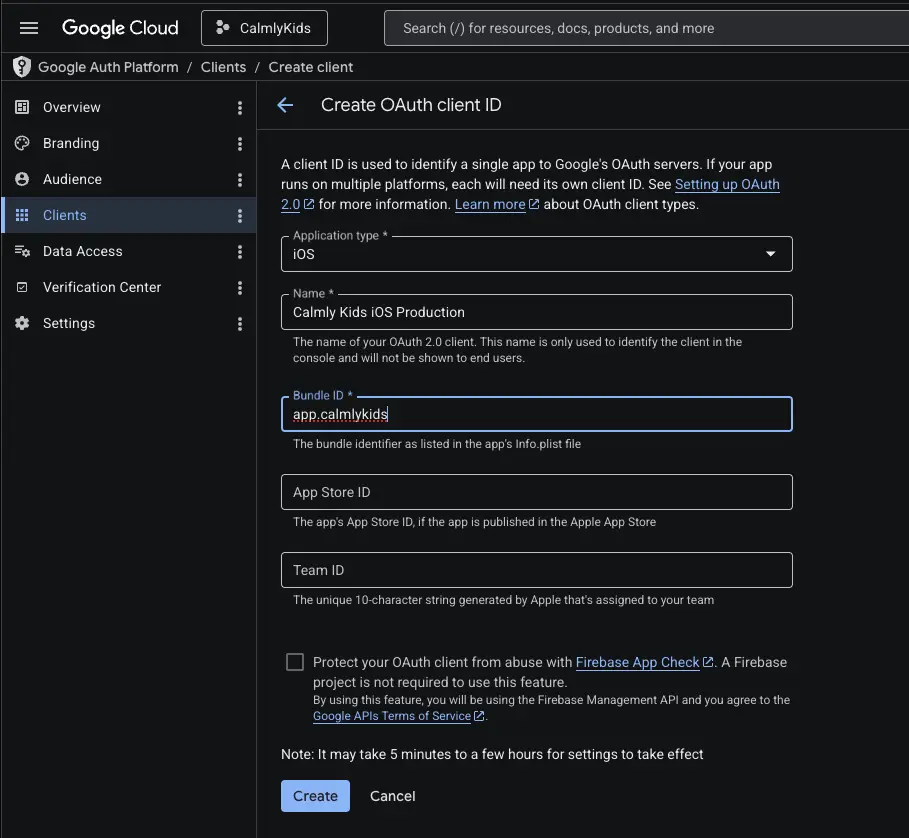909x838 pixels.
Task: Open the three-dot menu for Branding
Action: pyautogui.click(x=239, y=144)
